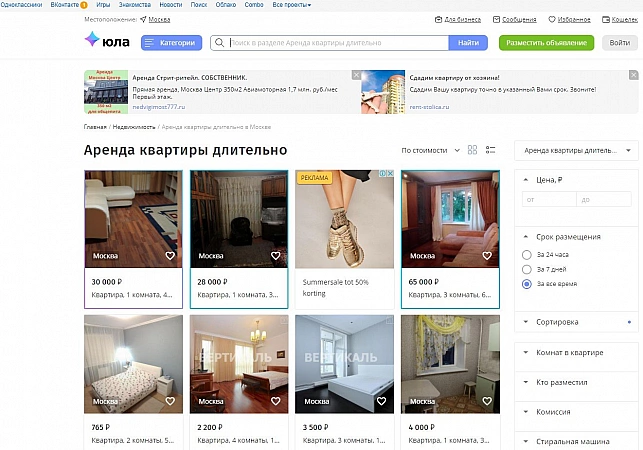Close the Стрит-ритейл ad banner
This screenshot has width=643, height=450.
point(356,75)
